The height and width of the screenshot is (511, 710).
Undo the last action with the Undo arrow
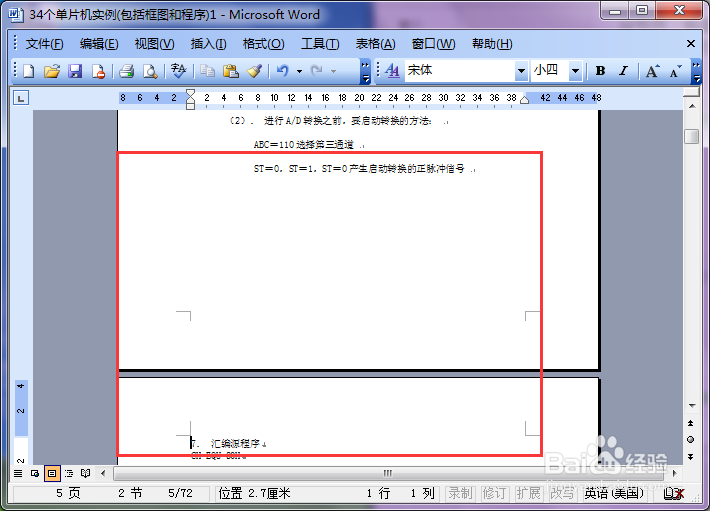(x=283, y=71)
